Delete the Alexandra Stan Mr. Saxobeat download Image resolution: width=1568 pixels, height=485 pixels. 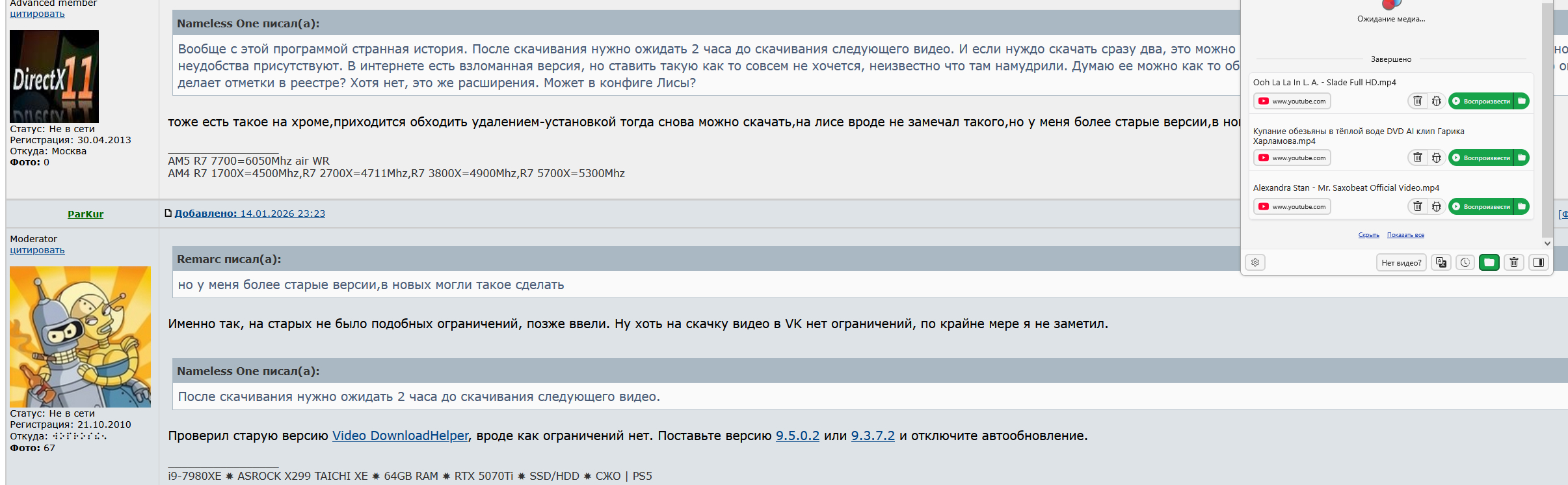click(x=1417, y=206)
